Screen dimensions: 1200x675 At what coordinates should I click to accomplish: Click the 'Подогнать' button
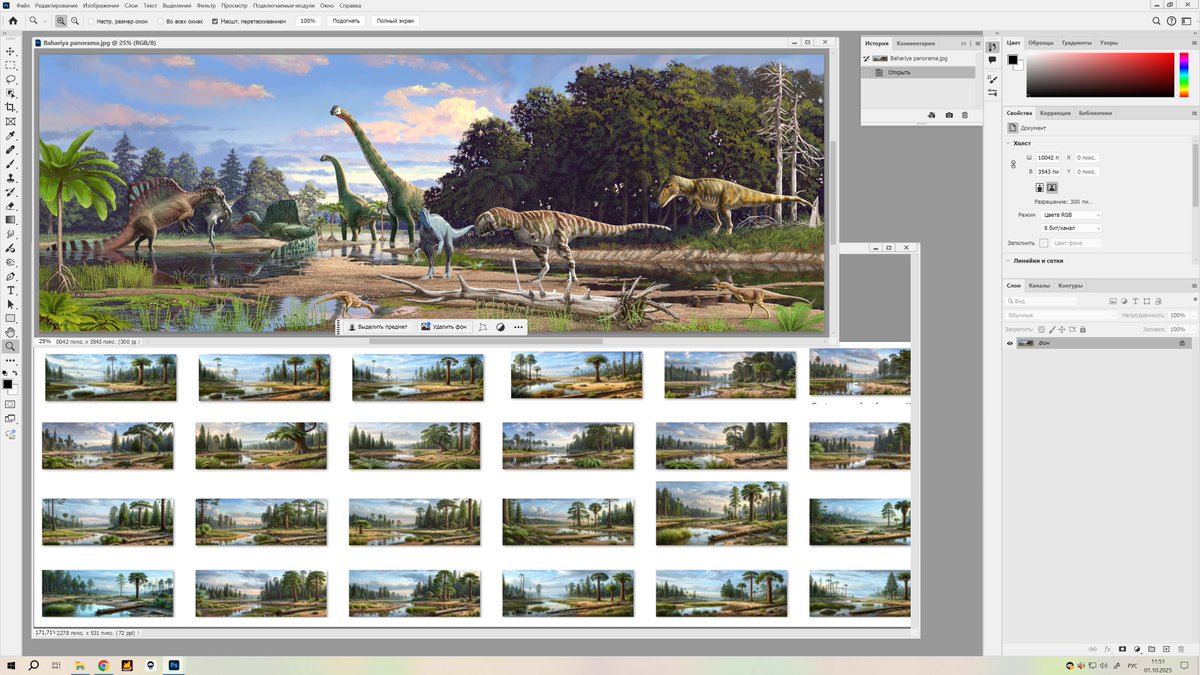(346, 21)
